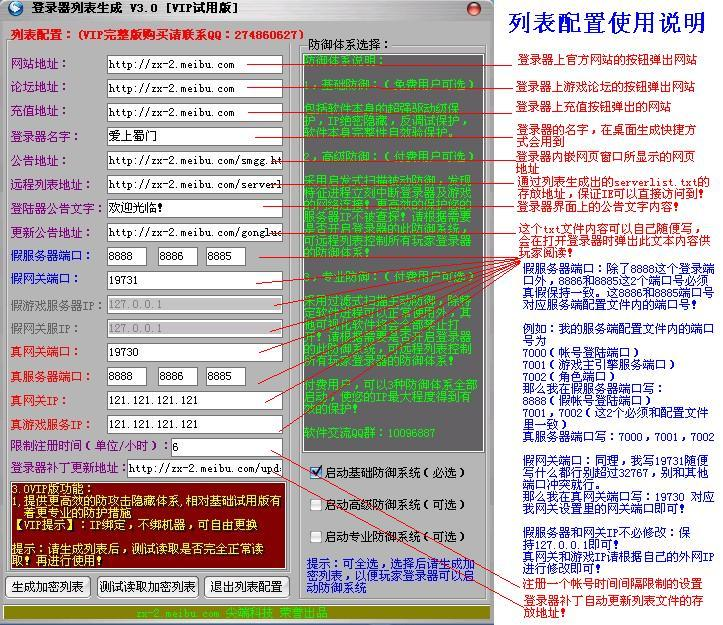This screenshot has width=723, height=625.
Task: Focus the 网站地址 input field
Action: [194, 64]
